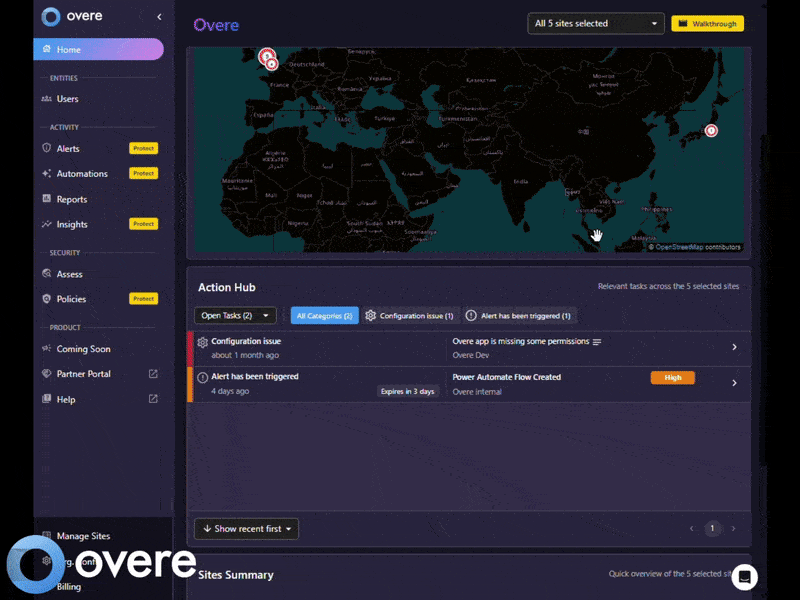The height and width of the screenshot is (600, 800).
Task: Navigate to Insights
Action: [x=72, y=224]
